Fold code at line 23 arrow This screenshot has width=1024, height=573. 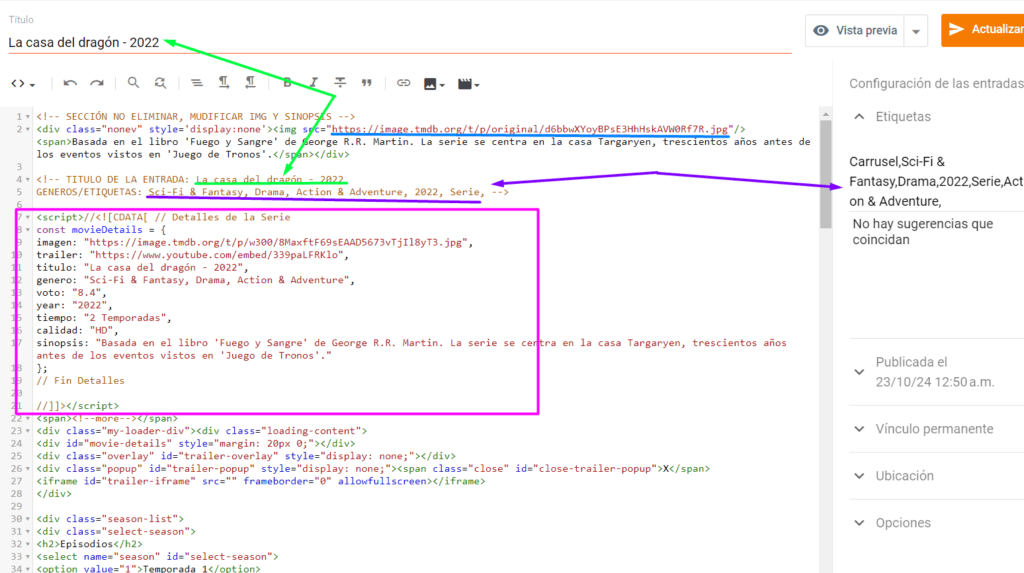tap(27, 431)
